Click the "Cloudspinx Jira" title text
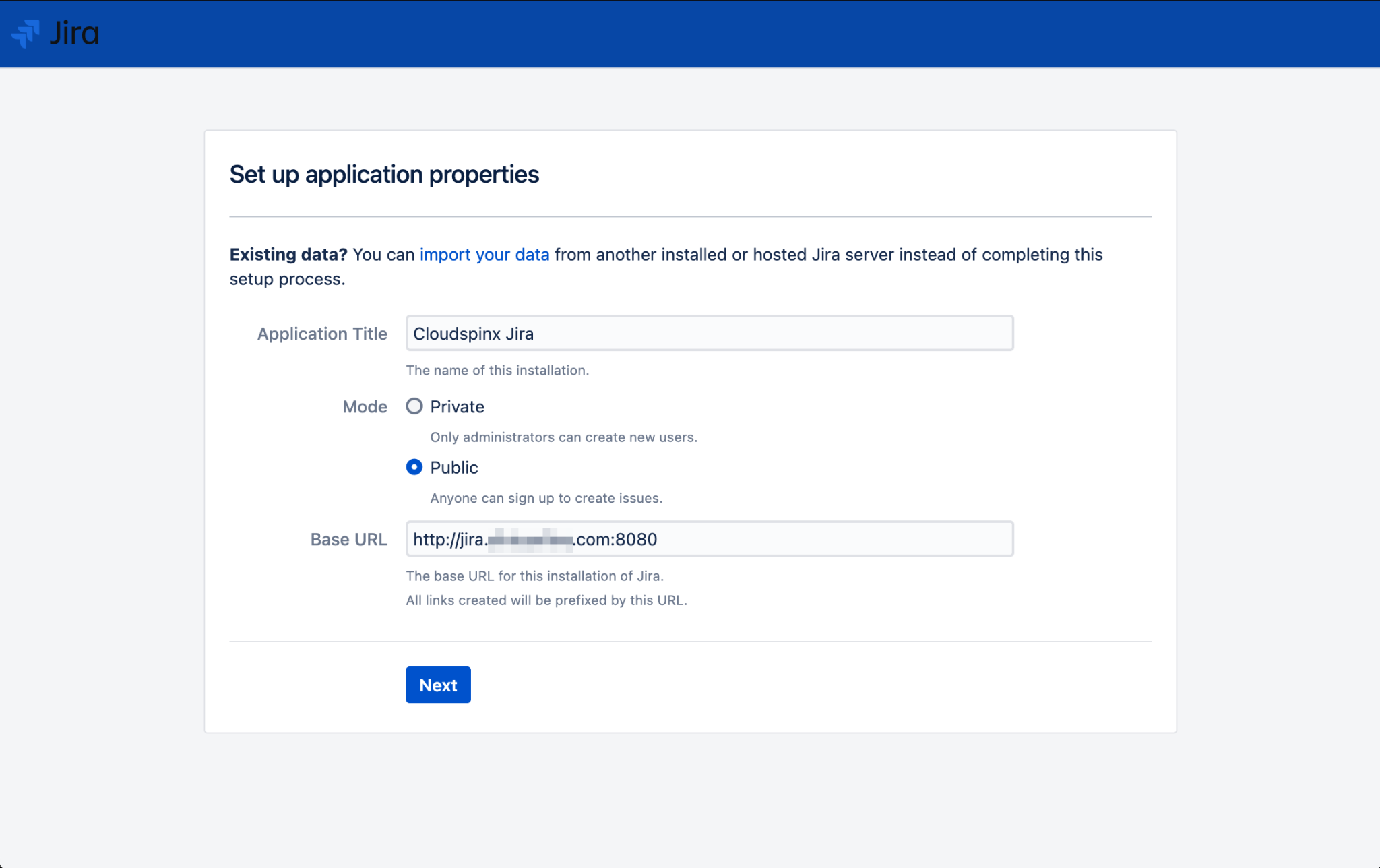1380x868 pixels. click(474, 333)
